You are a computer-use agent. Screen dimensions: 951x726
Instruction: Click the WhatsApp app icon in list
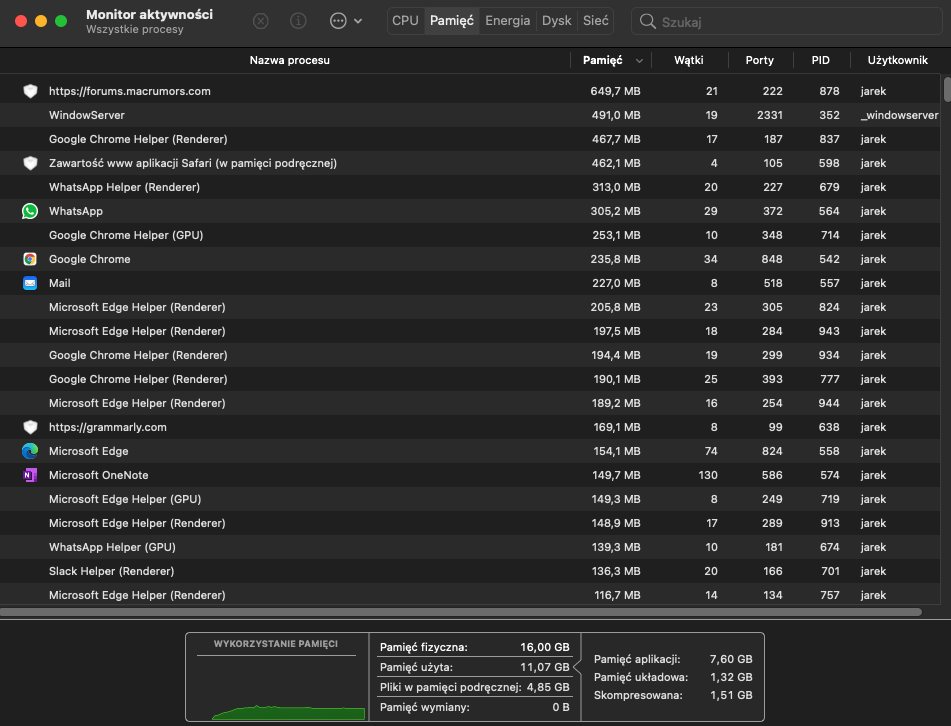click(x=30, y=211)
